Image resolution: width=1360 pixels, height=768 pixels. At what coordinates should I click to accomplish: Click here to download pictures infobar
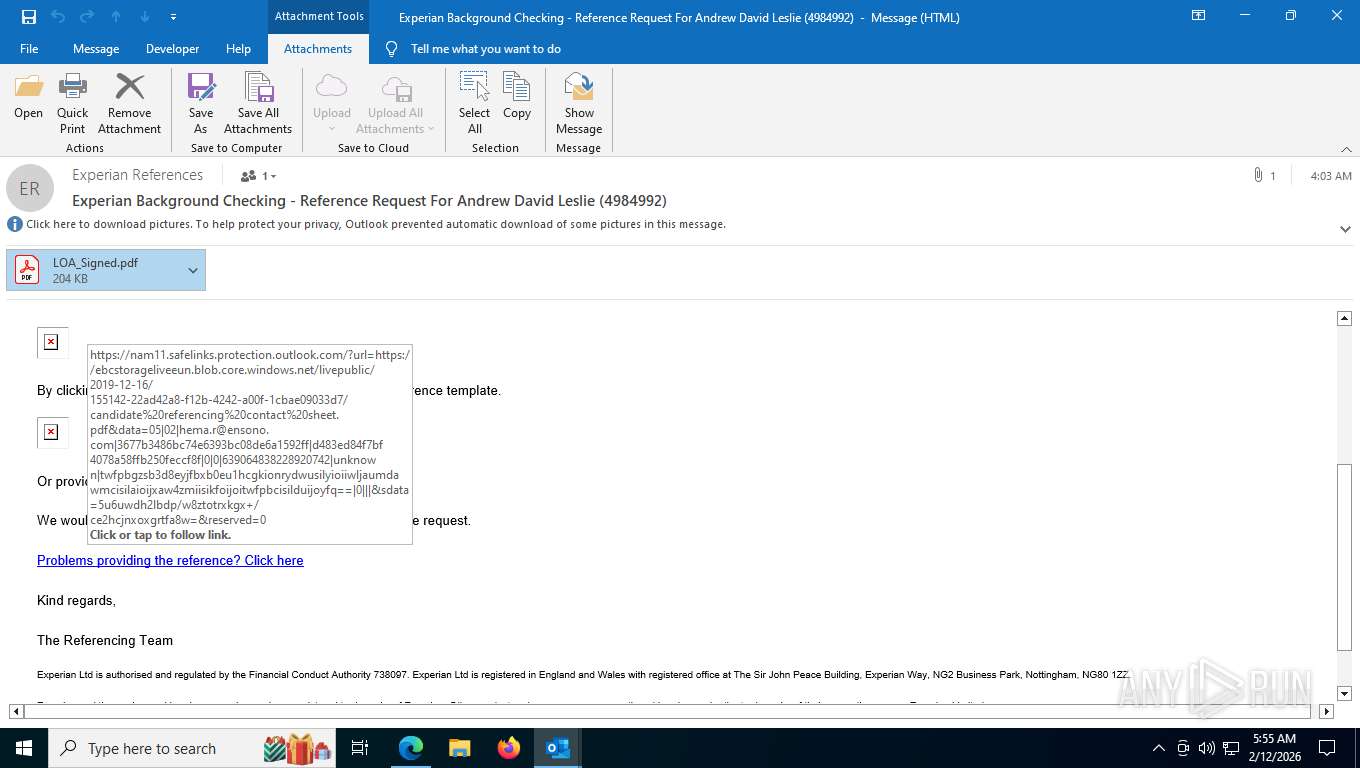point(375,224)
